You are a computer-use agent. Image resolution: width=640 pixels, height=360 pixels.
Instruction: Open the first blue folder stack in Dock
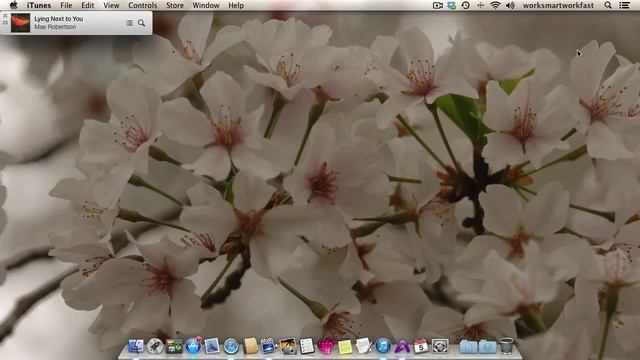pos(468,347)
